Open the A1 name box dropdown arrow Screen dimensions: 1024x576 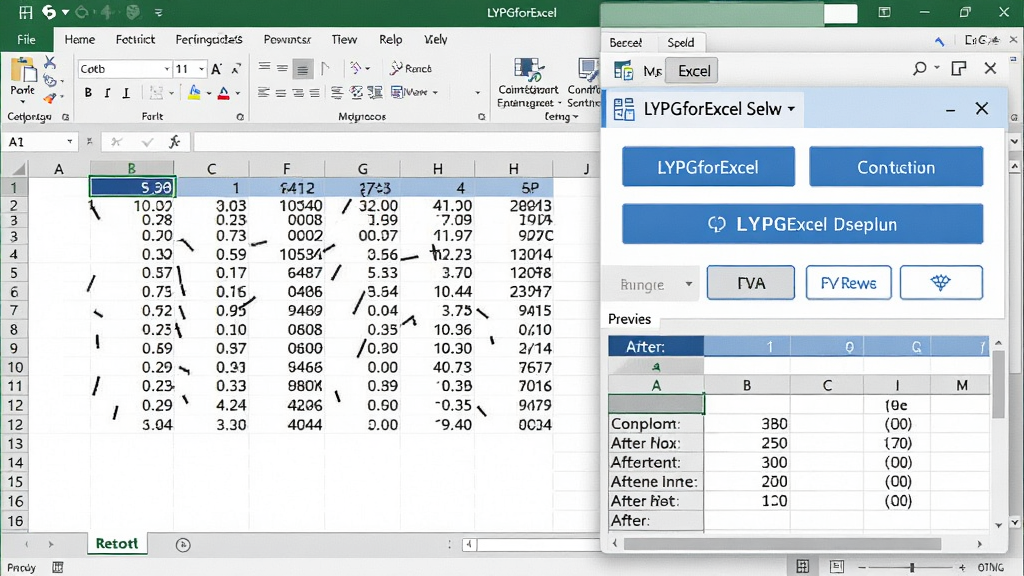click(x=69, y=142)
